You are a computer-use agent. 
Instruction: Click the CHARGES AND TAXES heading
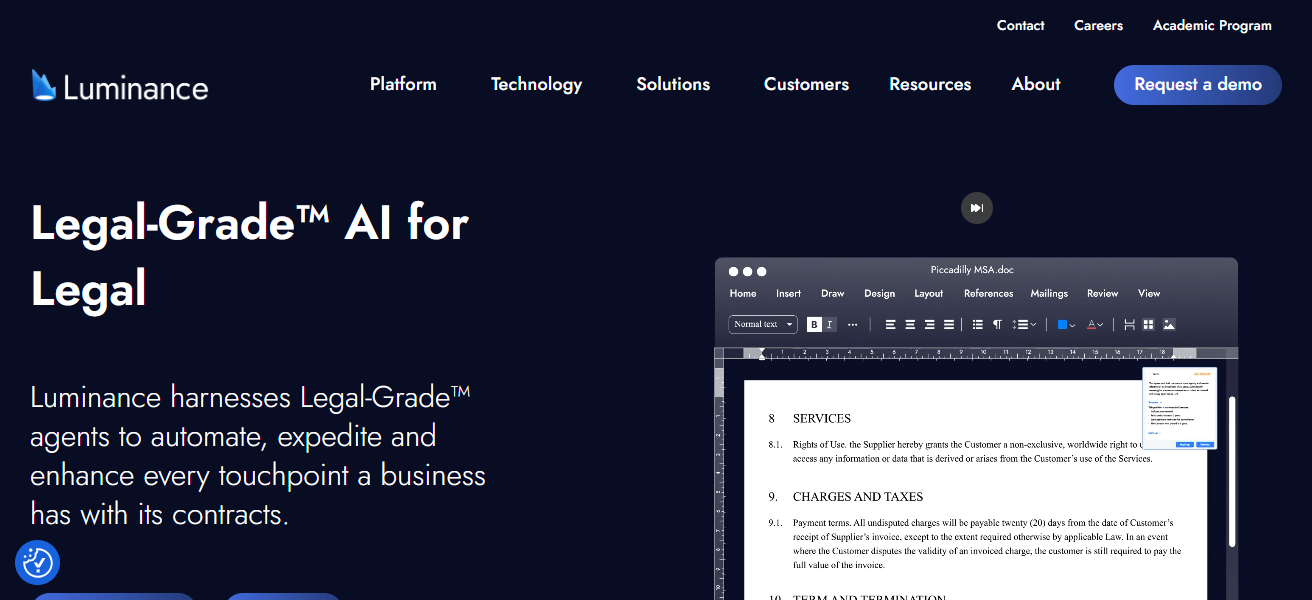click(858, 497)
